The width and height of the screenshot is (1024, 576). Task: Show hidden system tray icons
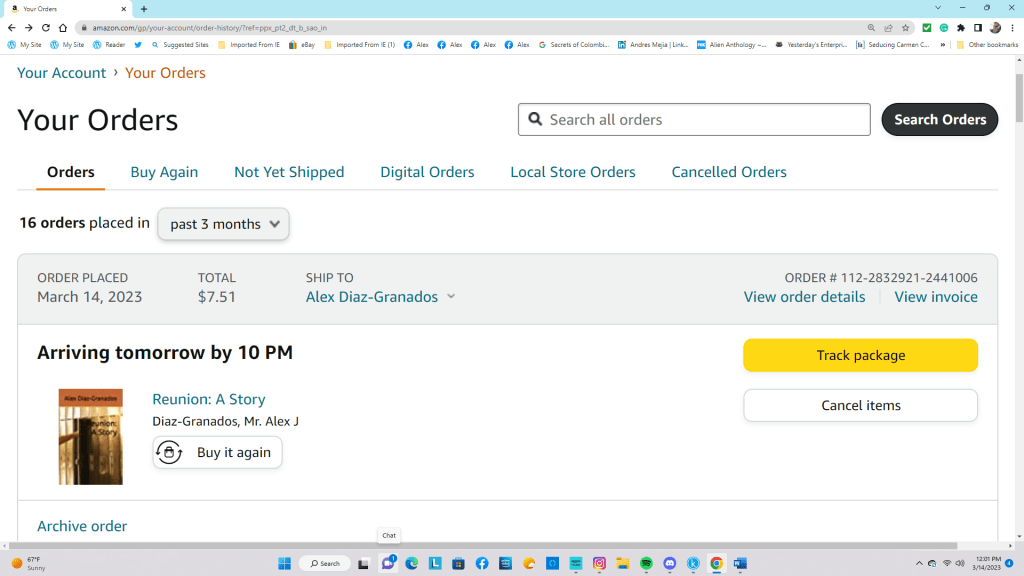pyautogui.click(x=918, y=563)
